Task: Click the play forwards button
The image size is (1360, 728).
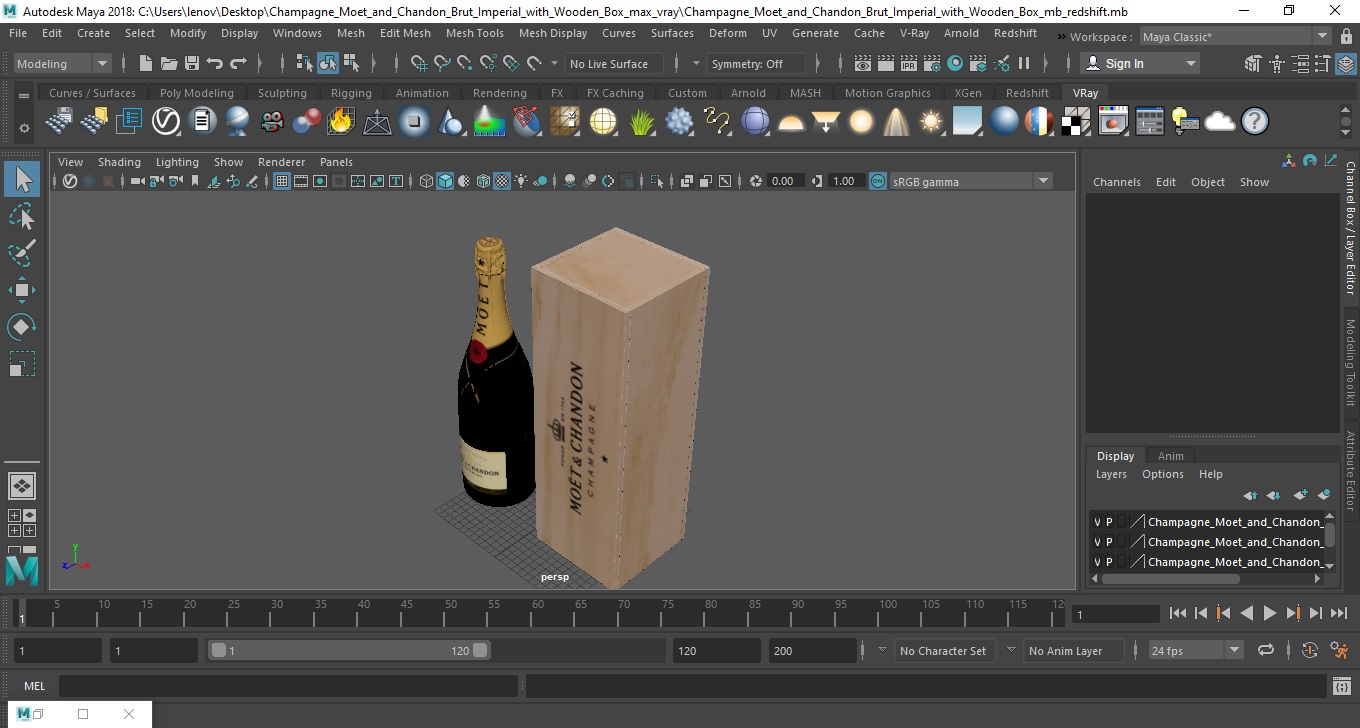Action: pyautogui.click(x=1269, y=613)
